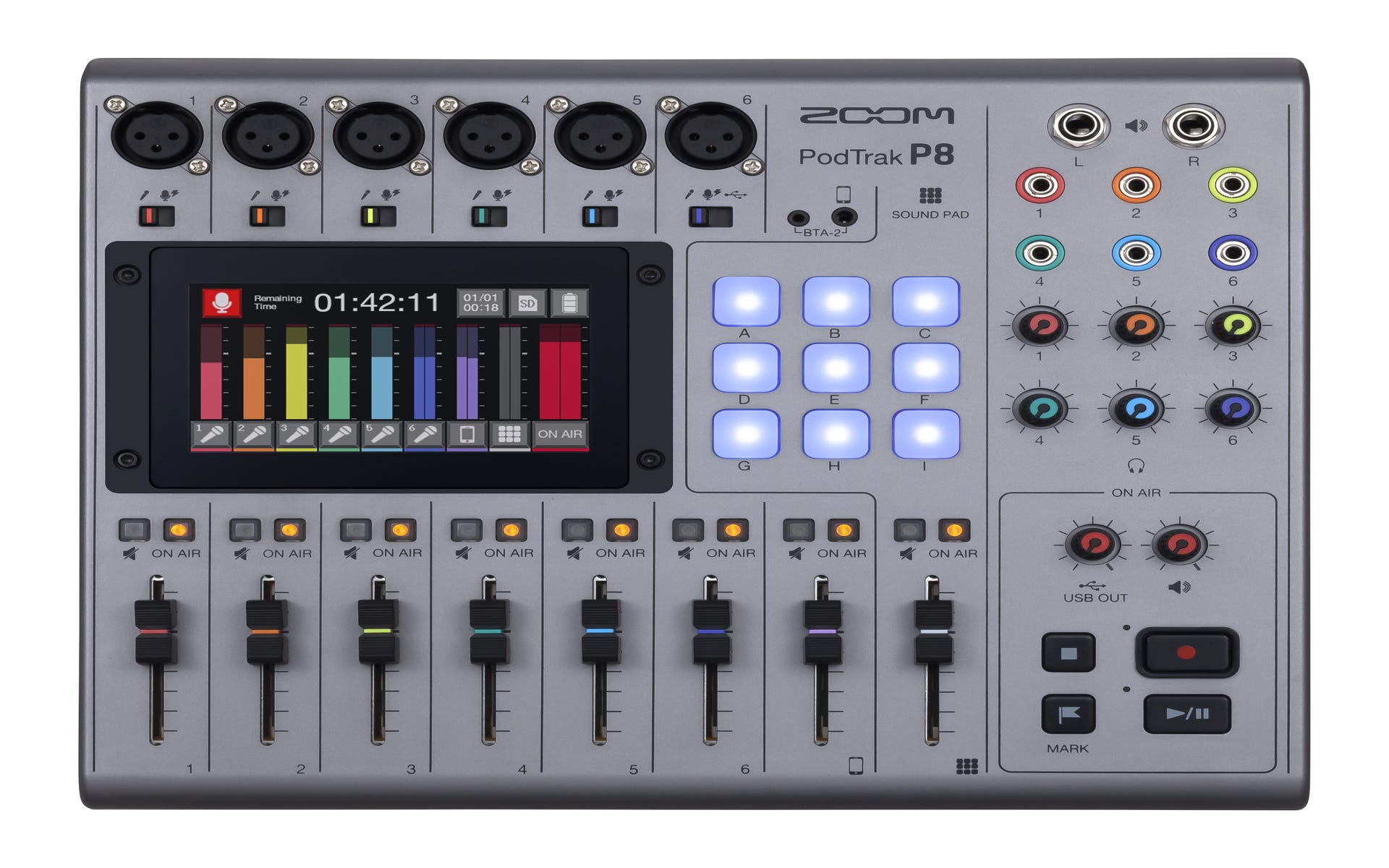Mute channel 4 with its mute button

pos(466,530)
